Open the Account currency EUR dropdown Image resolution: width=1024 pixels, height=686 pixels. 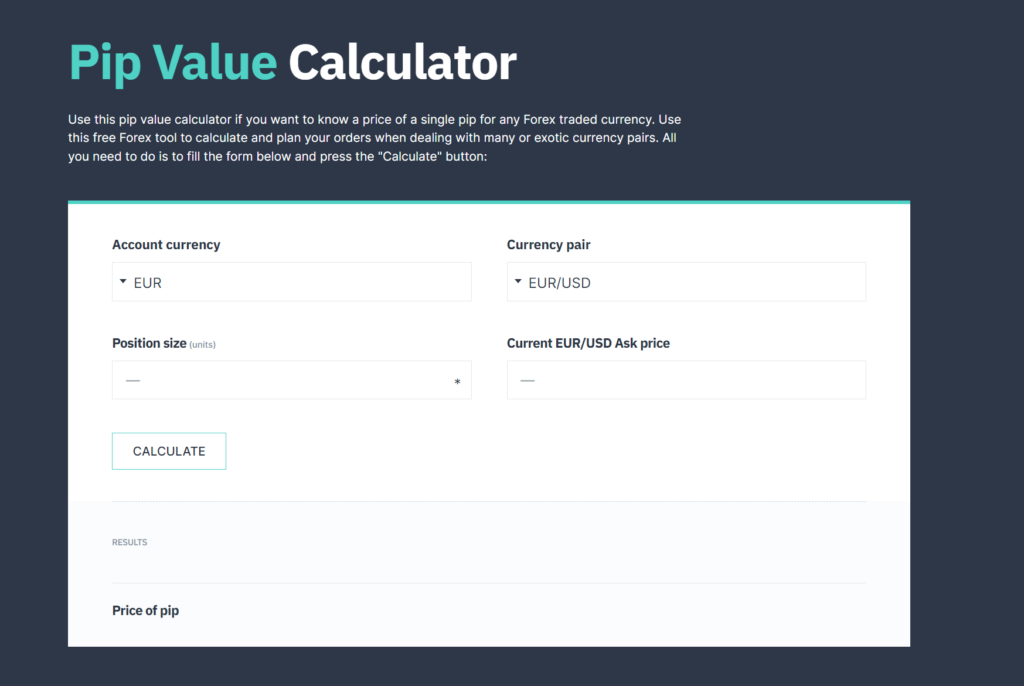click(291, 282)
